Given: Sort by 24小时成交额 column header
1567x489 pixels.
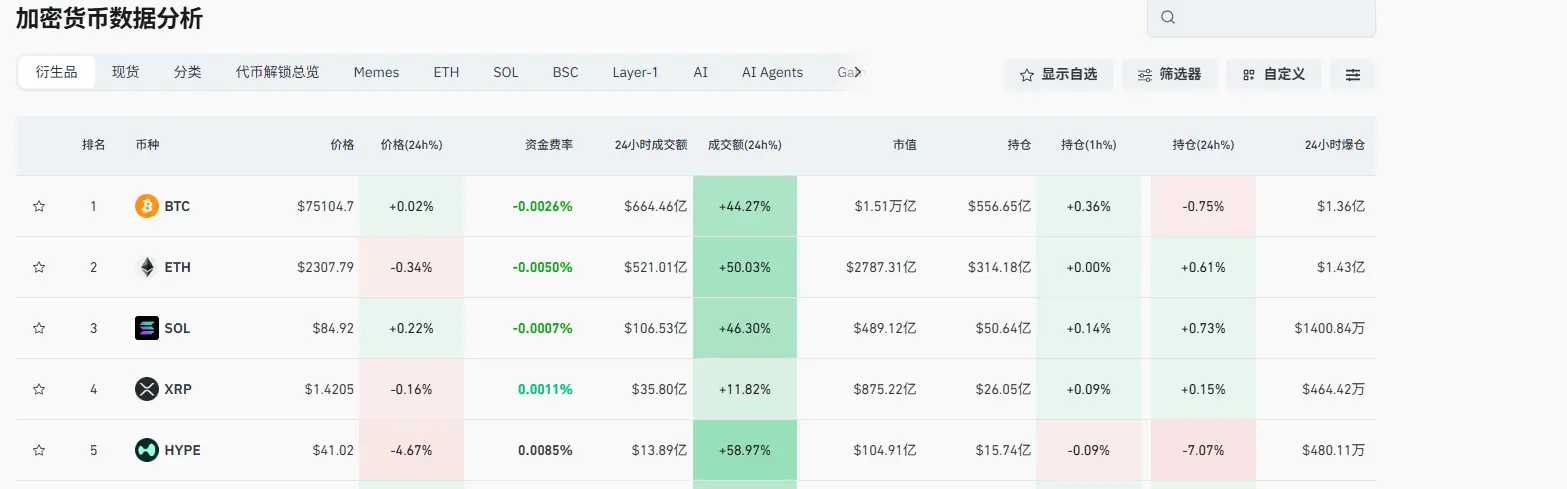Looking at the screenshot, I should 651,145.
